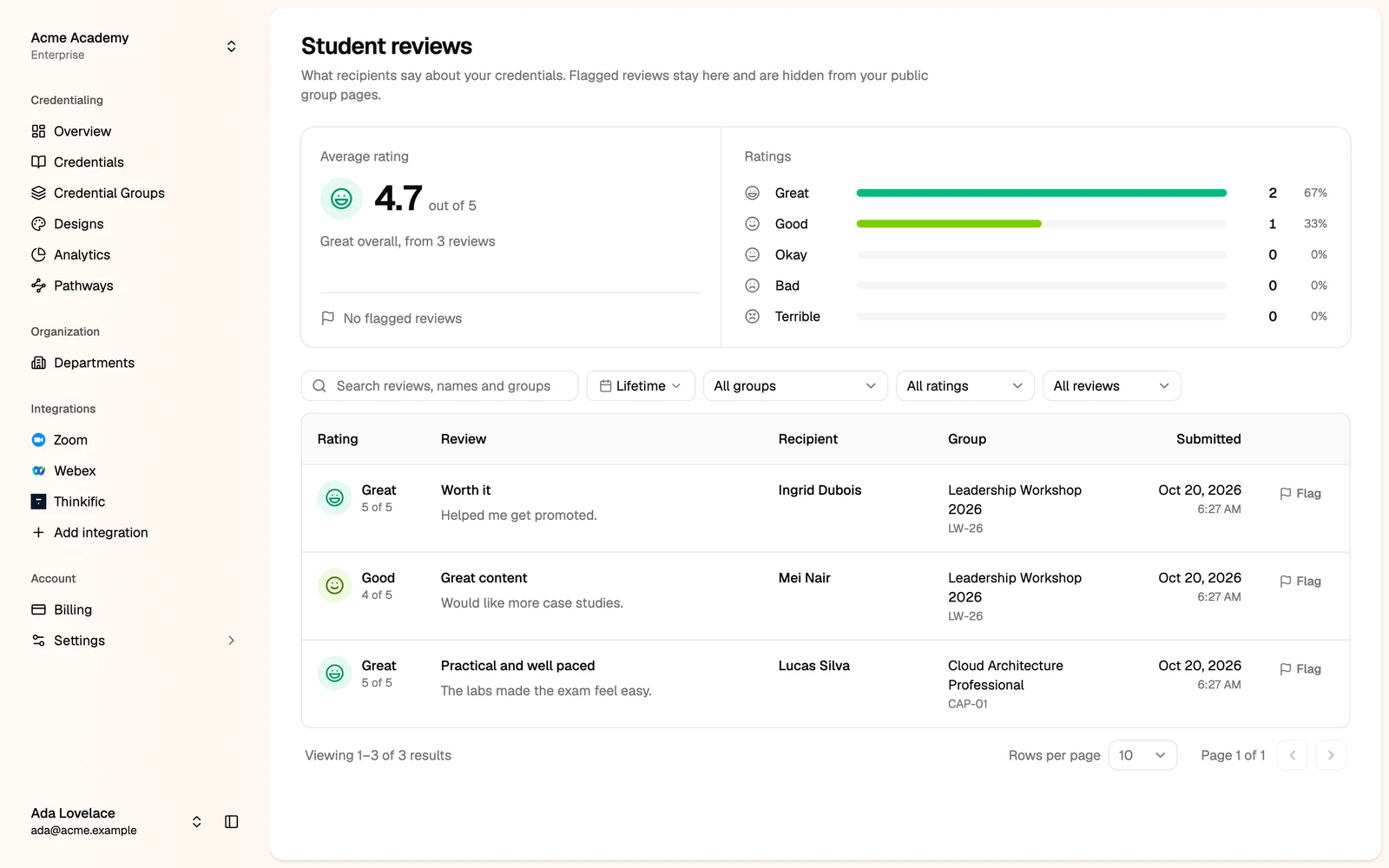The height and width of the screenshot is (868, 1389).
Task: Click the Okay face icon in Ratings
Action: tap(753, 254)
